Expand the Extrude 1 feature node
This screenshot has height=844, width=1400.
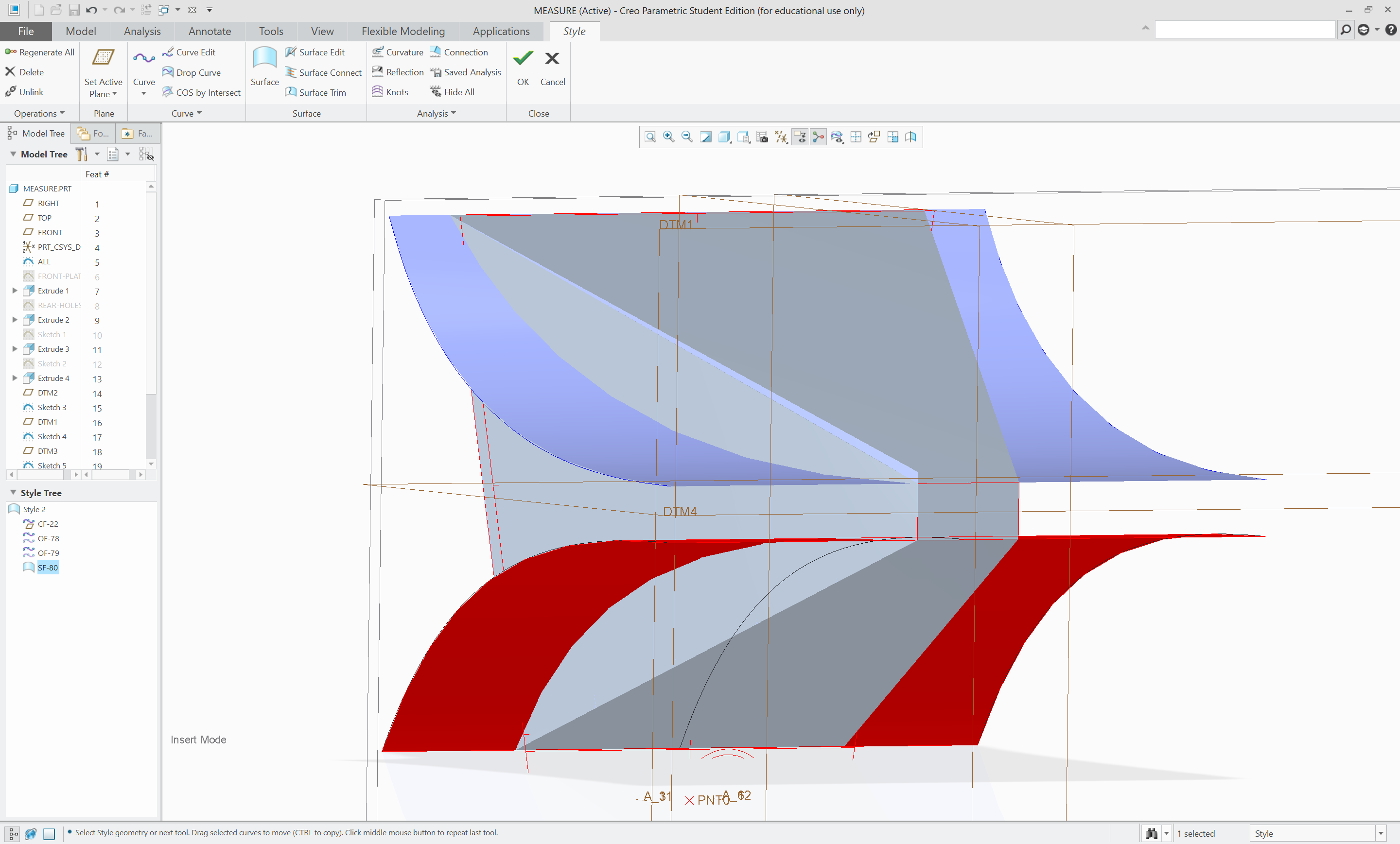pyautogui.click(x=15, y=290)
